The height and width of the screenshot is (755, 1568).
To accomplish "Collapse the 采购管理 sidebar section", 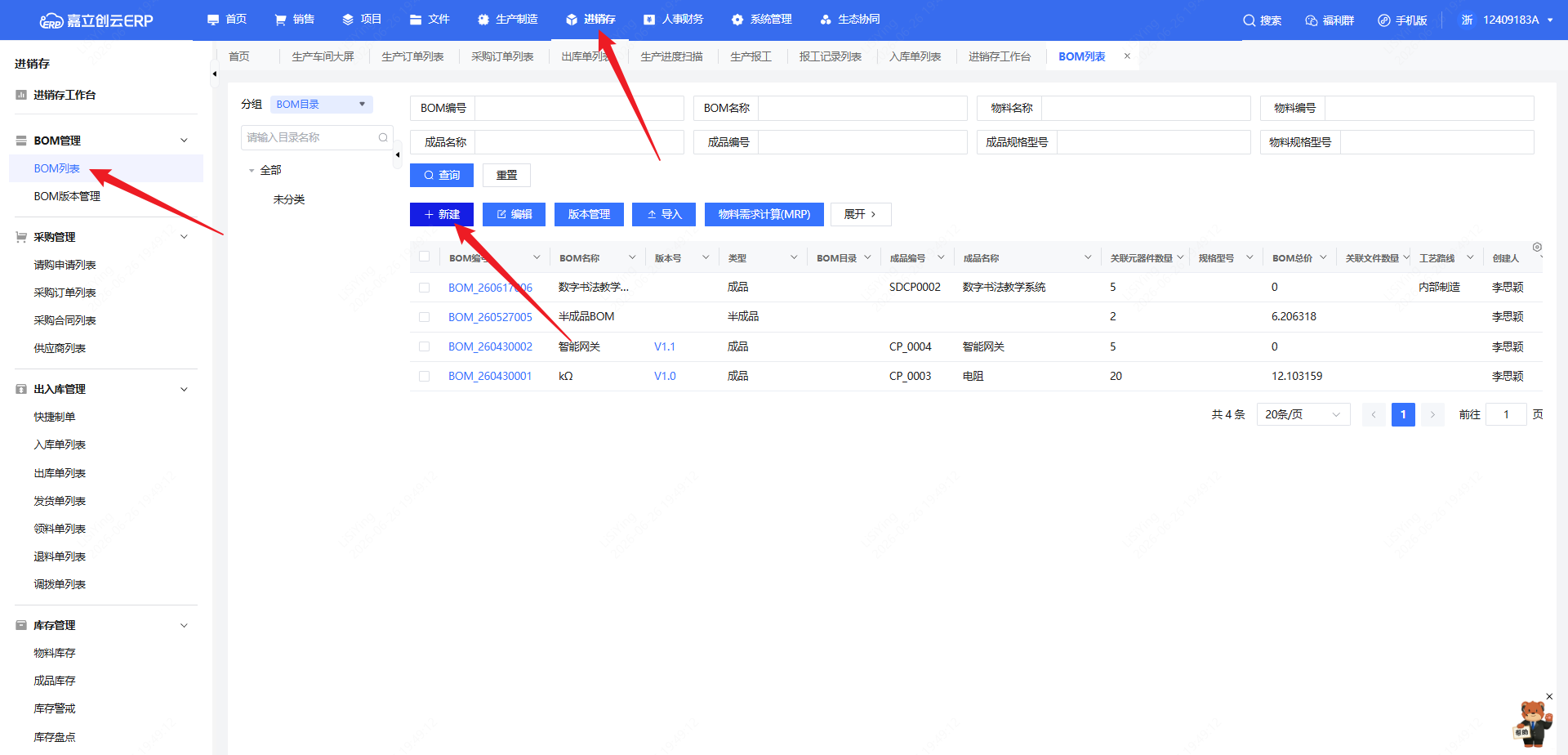I will 184,237.
